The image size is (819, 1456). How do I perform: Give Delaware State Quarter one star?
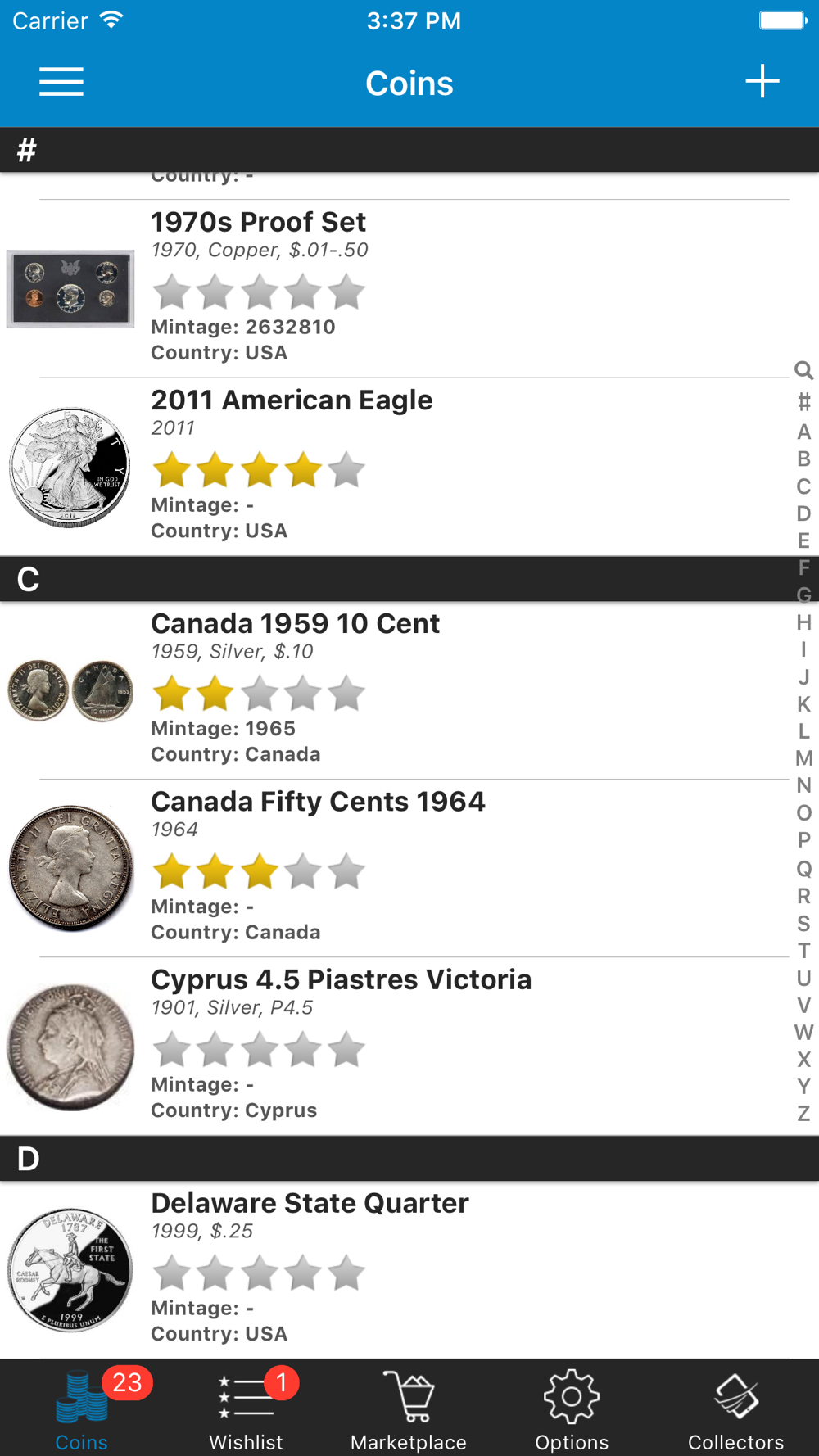[x=172, y=1274]
